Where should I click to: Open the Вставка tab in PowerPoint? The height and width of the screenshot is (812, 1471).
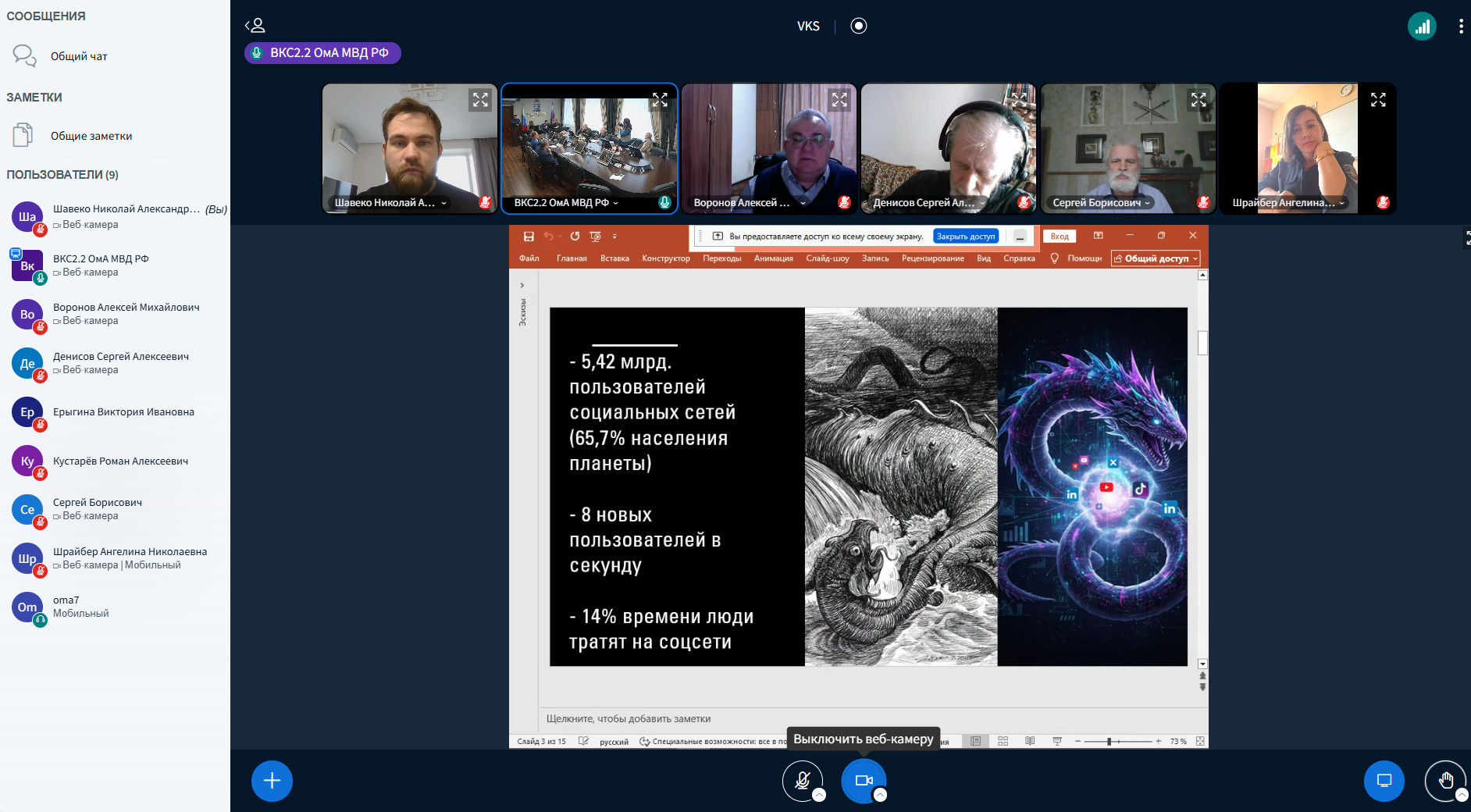(614, 258)
